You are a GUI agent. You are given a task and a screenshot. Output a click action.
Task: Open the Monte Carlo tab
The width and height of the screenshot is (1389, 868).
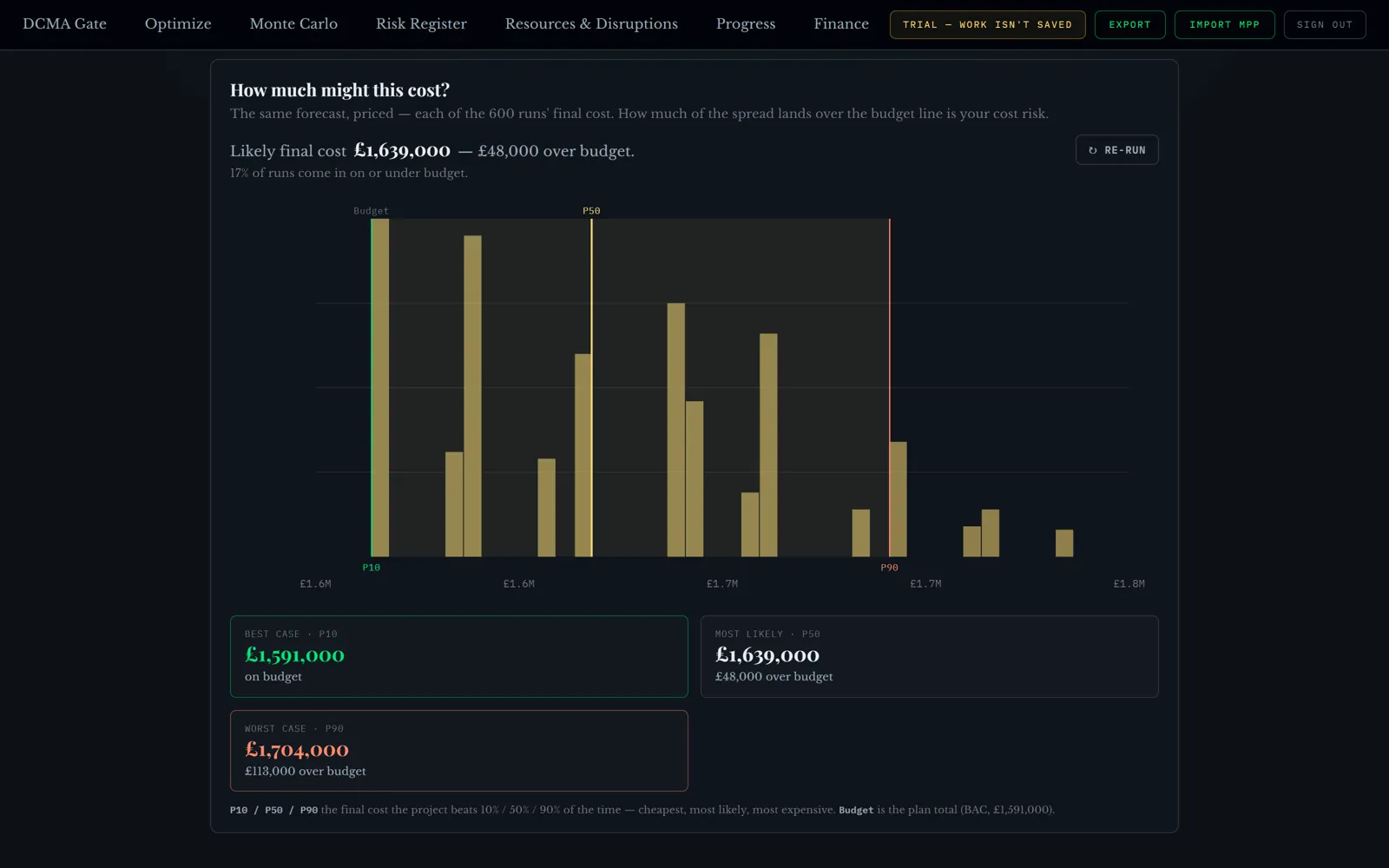(x=293, y=24)
